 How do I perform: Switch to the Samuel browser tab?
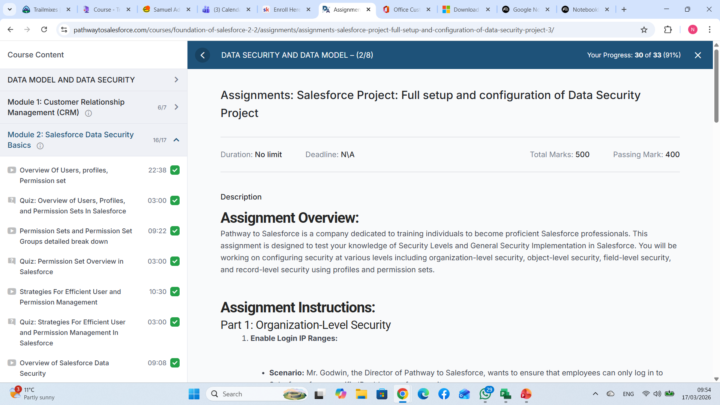[x=166, y=9]
